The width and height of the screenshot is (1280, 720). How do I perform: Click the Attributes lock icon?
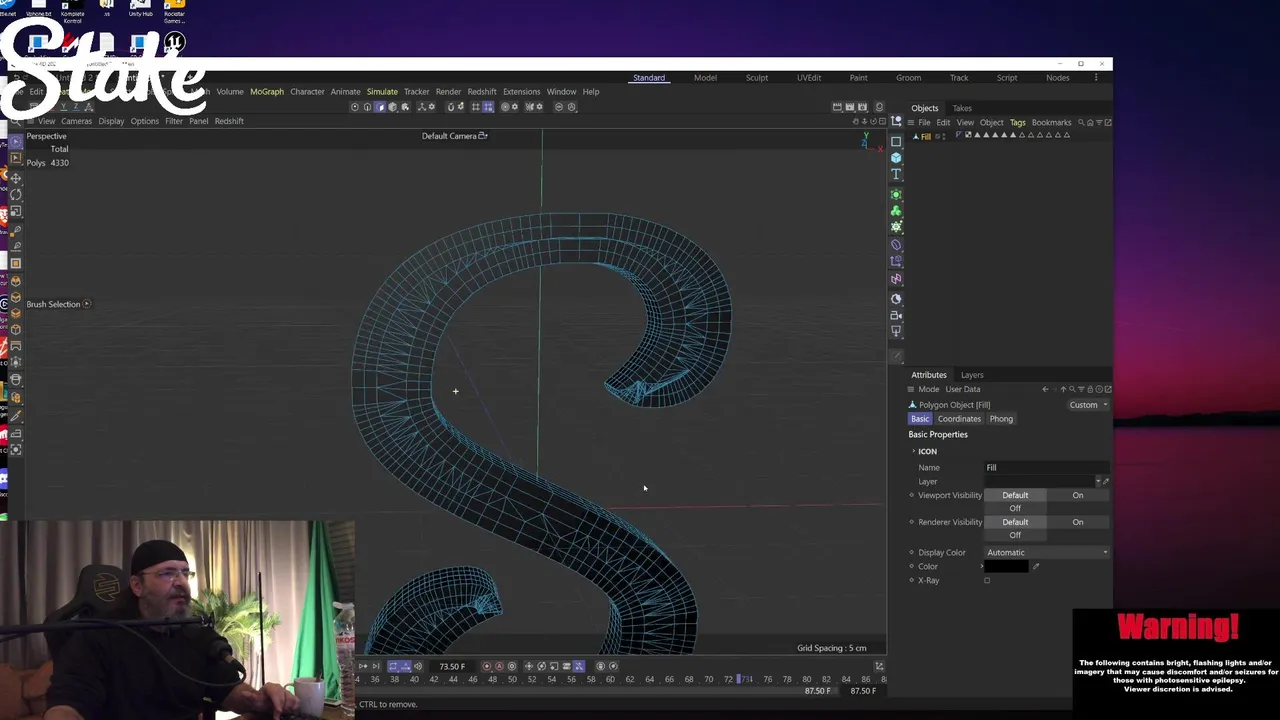(1091, 389)
